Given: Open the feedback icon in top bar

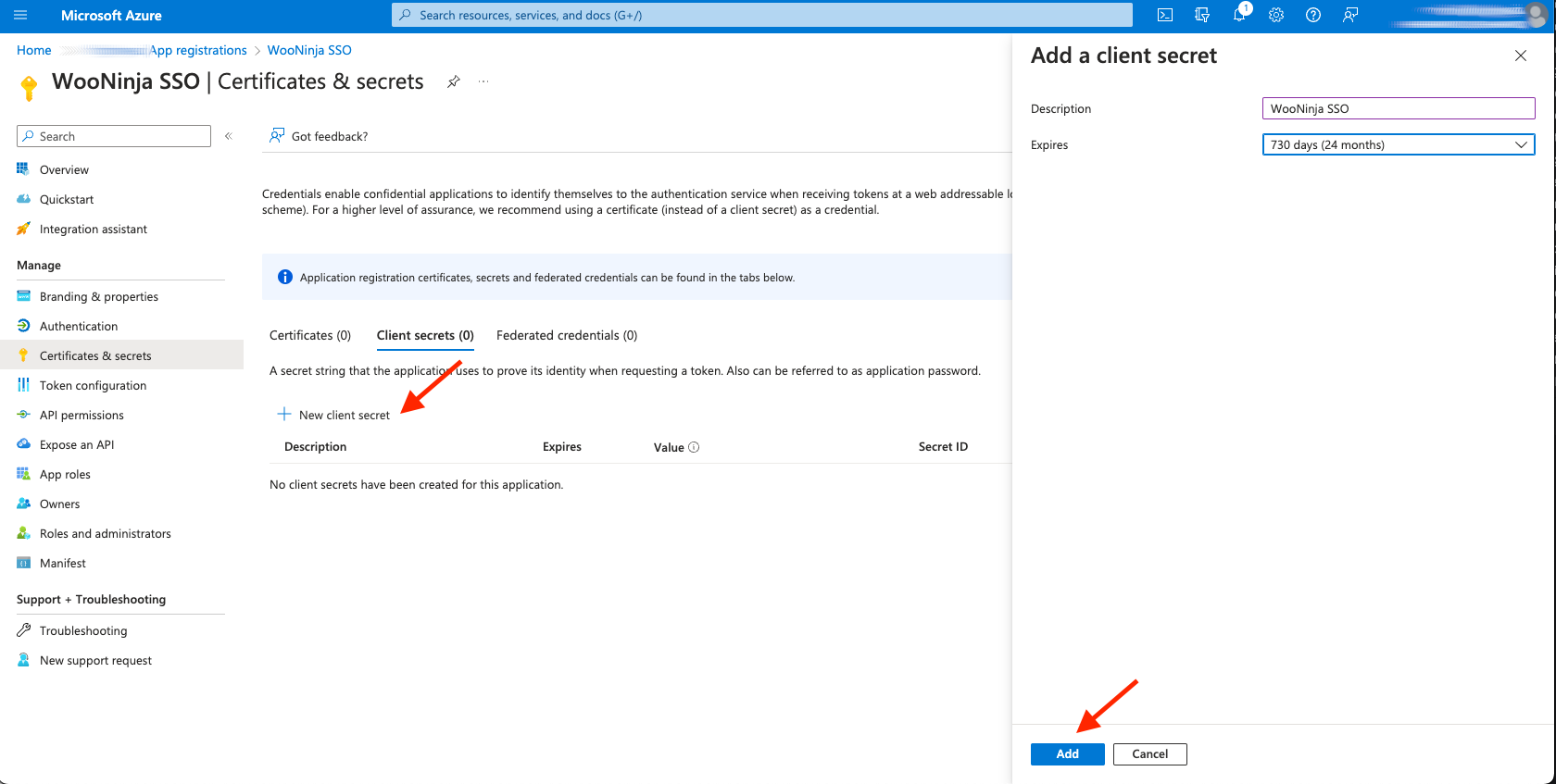Looking at the screenshot, I should click(x=1350, y=15).
